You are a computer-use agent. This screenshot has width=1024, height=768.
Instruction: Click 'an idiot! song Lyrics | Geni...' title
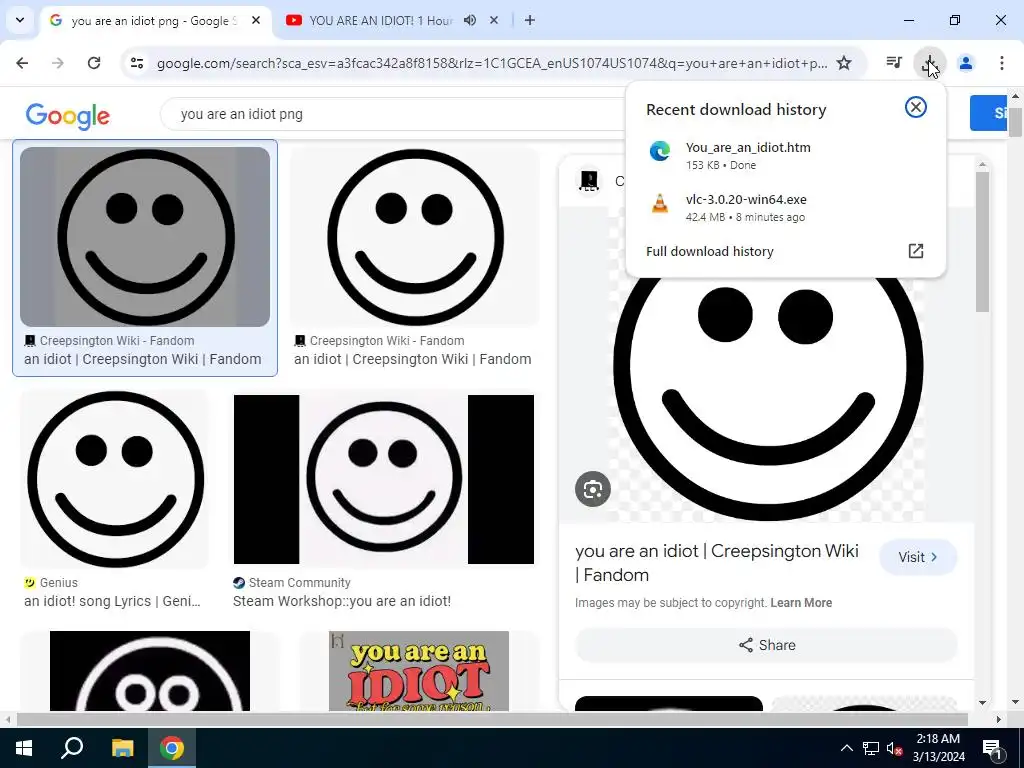(x=112, y=601)
